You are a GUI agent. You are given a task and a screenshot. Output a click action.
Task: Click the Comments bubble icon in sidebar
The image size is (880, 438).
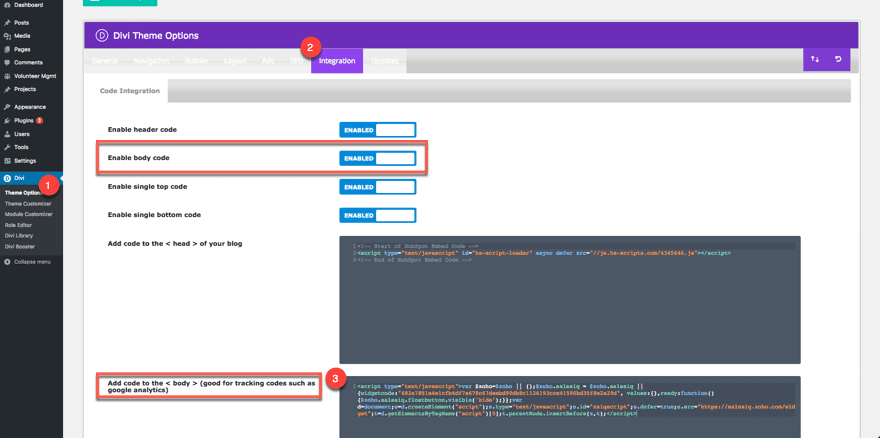click(x=7, y=62)
